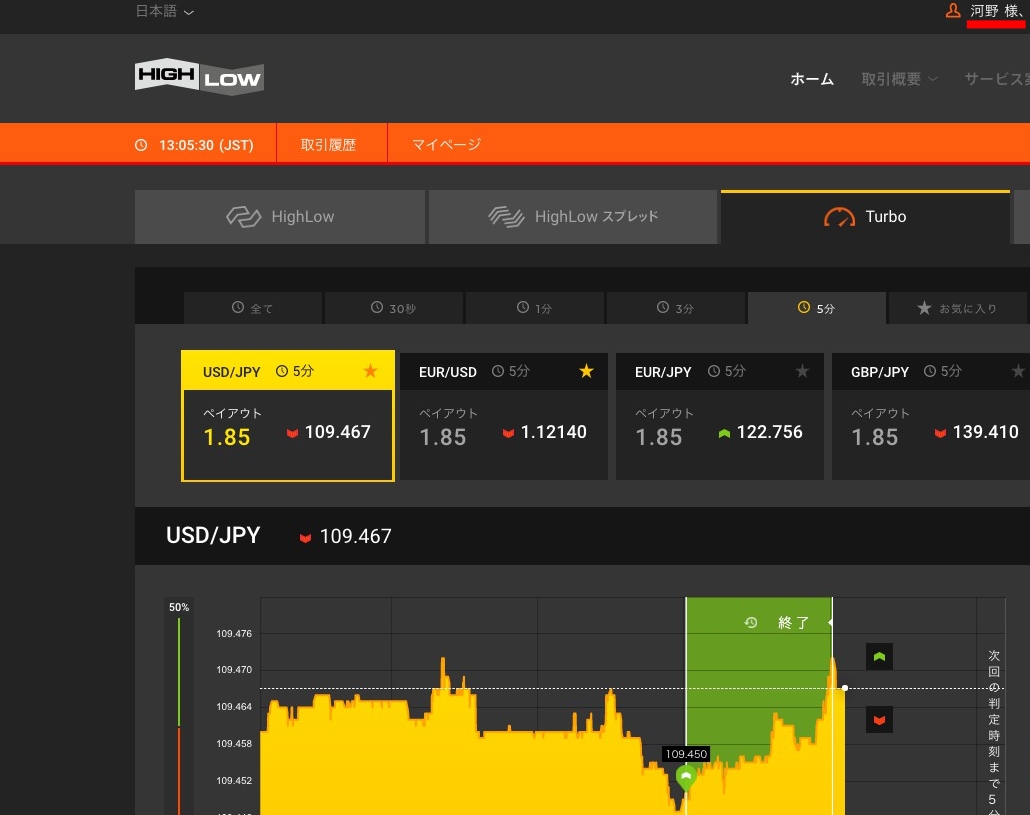The image size is (1030, 815).
Task: Open マイページ in the orange bar
Action: coord(446,144)
